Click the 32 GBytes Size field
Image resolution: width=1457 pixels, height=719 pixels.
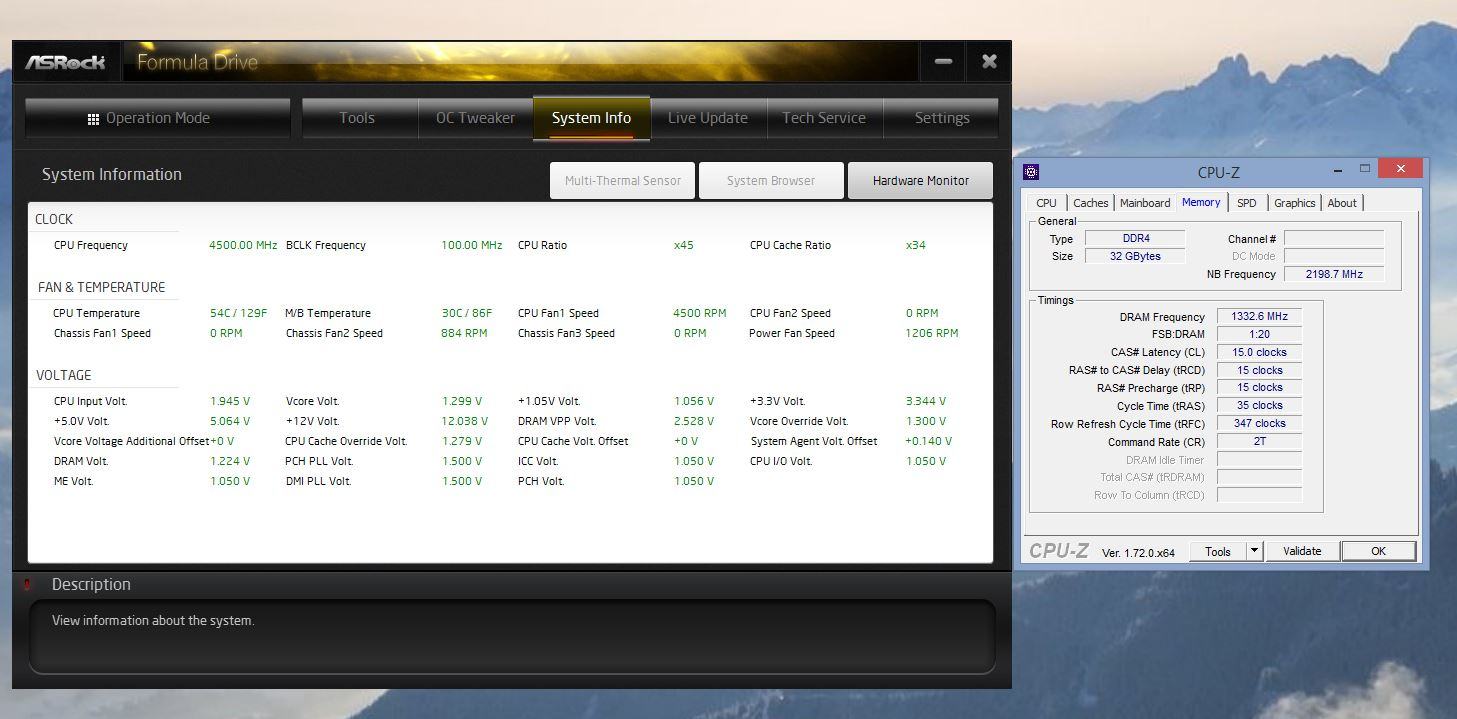click(1135, 256)
